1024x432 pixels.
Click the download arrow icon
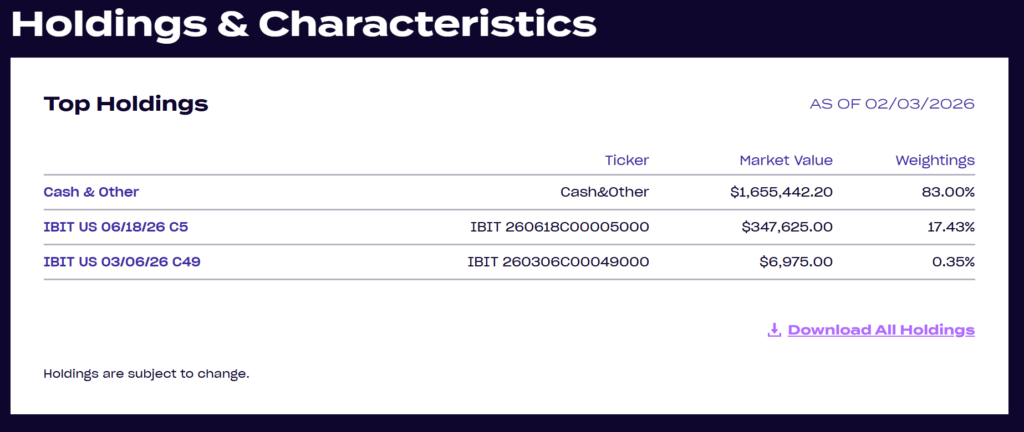774,330
